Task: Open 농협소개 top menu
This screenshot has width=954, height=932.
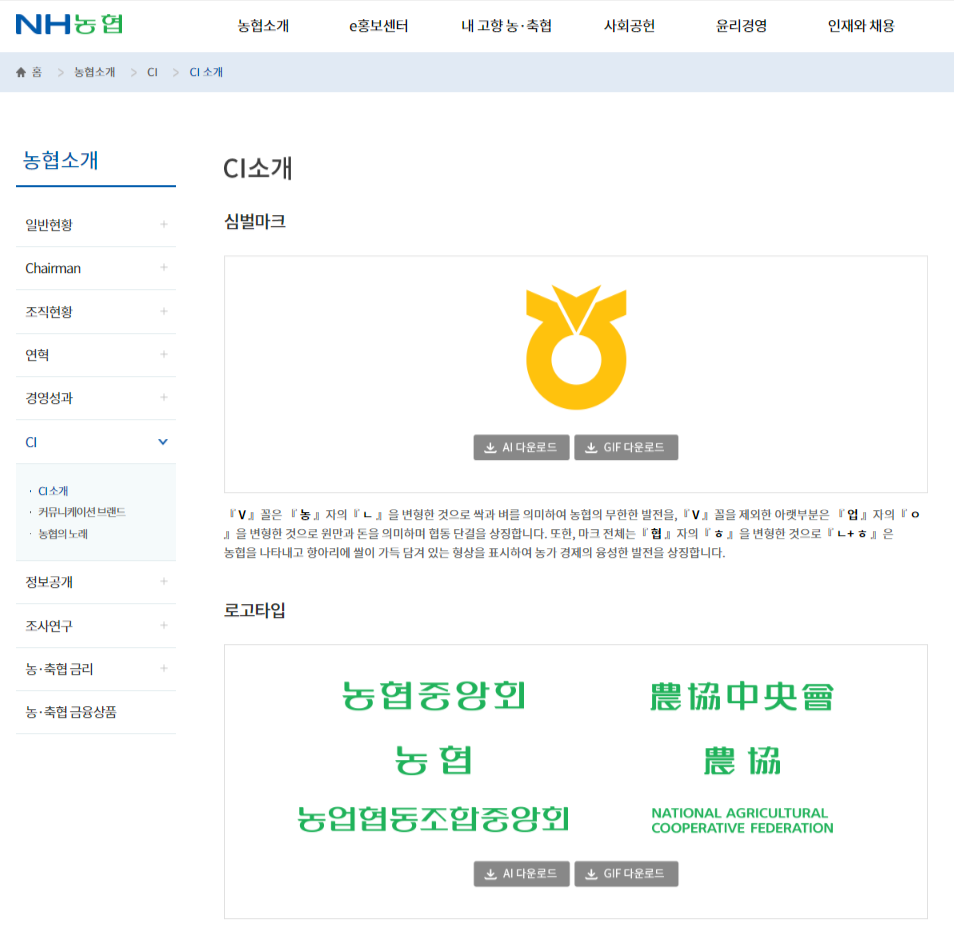Action: pyautogui.click(x=263, y=26)
